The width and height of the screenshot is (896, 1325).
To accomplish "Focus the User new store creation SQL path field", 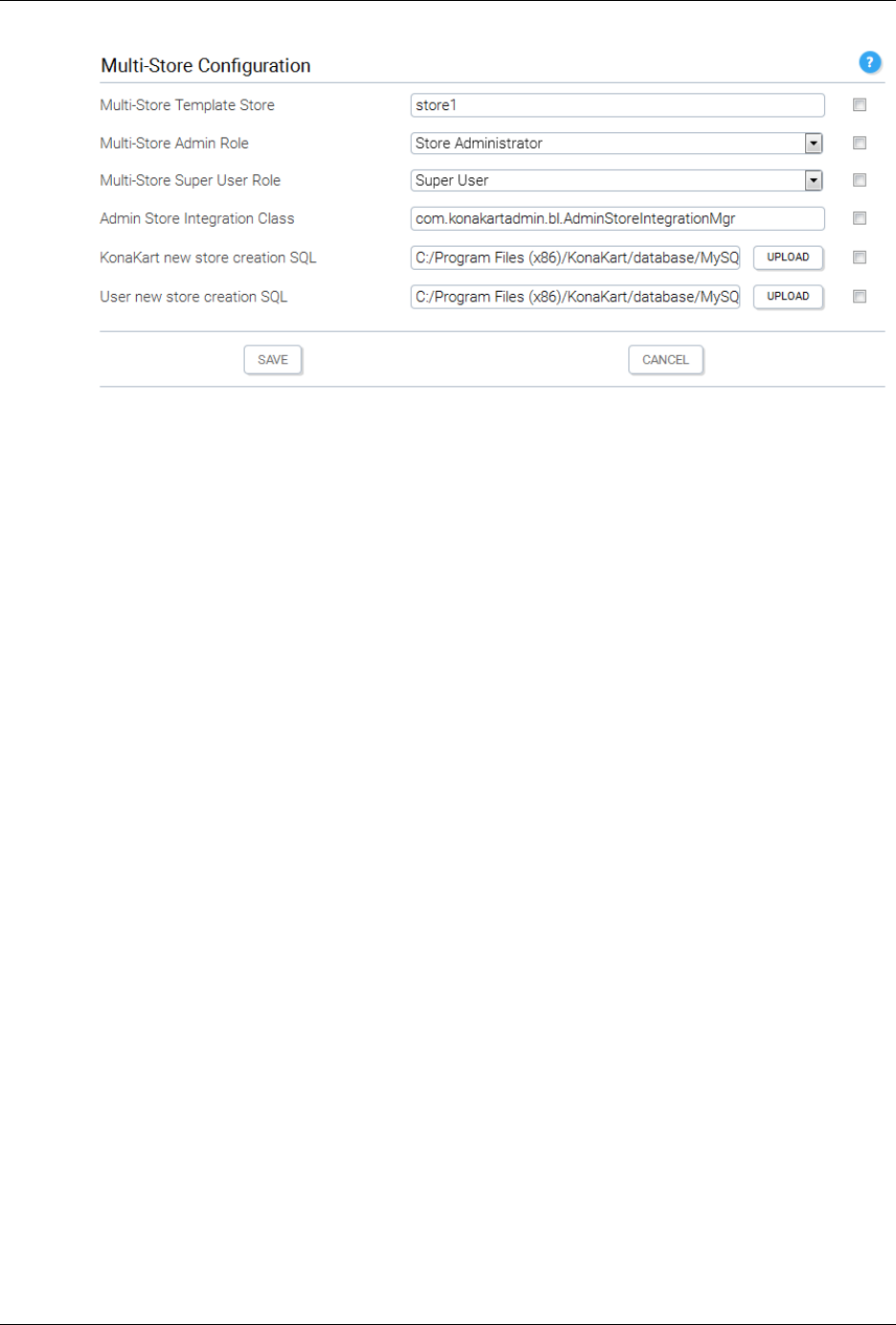I will [x=575, y=297].
